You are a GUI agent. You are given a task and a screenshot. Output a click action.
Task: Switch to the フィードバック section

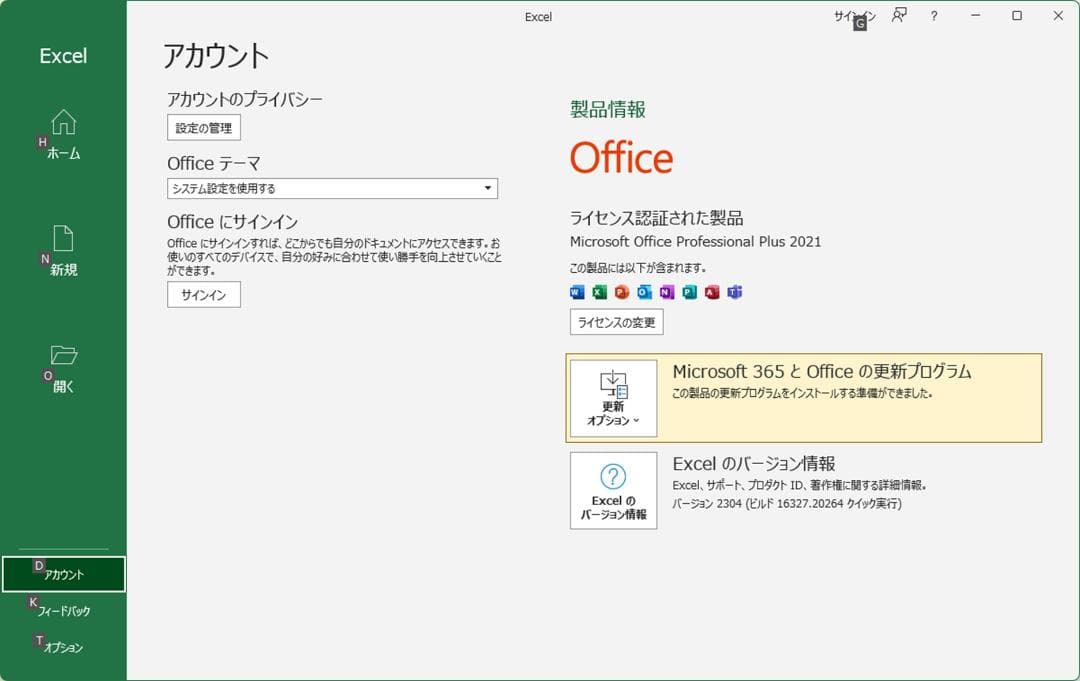(x=64, y=609)
